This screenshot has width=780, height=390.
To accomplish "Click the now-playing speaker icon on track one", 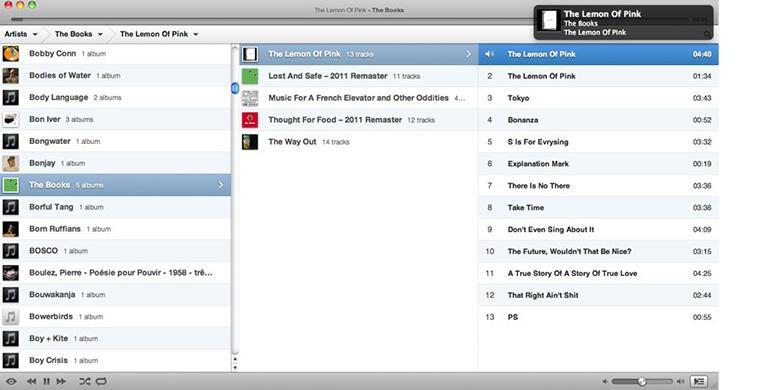I will click(x=489, y=54).
